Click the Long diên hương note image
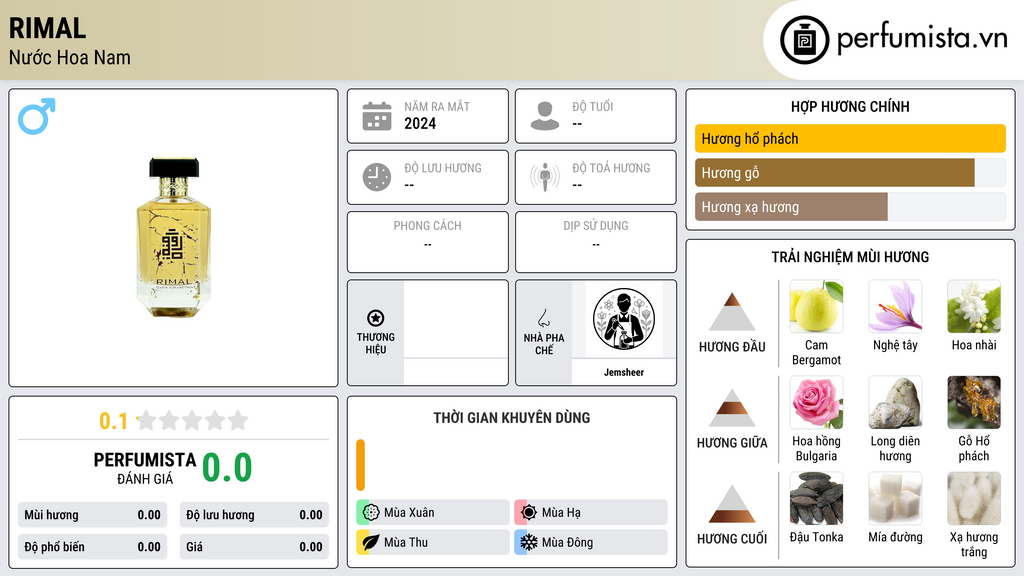The width and height of the screenshot is (1024, 576). pyautogui.click(x=895, y=402)
